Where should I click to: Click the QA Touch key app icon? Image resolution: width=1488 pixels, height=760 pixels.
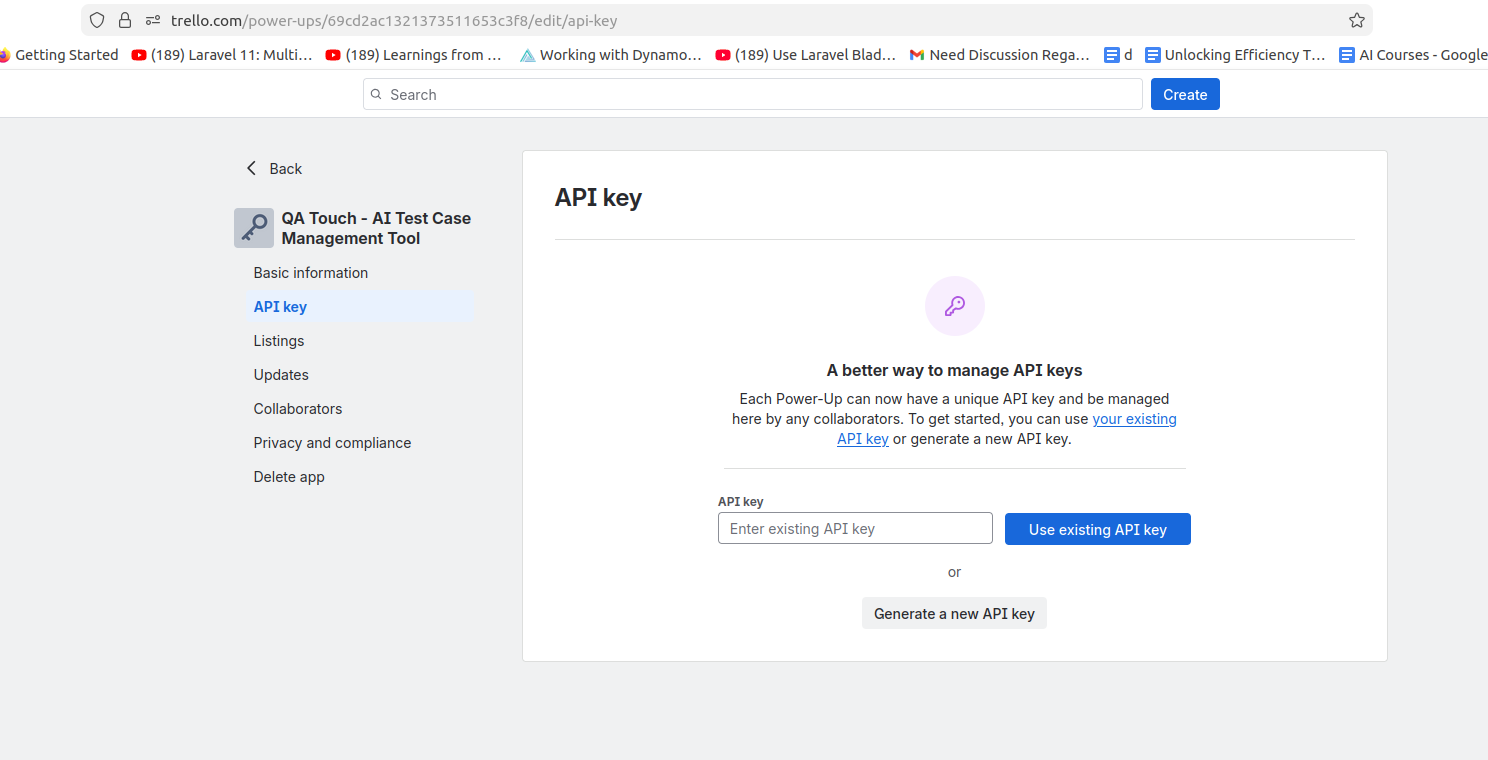pyautogui.click(x=253, y=228)
